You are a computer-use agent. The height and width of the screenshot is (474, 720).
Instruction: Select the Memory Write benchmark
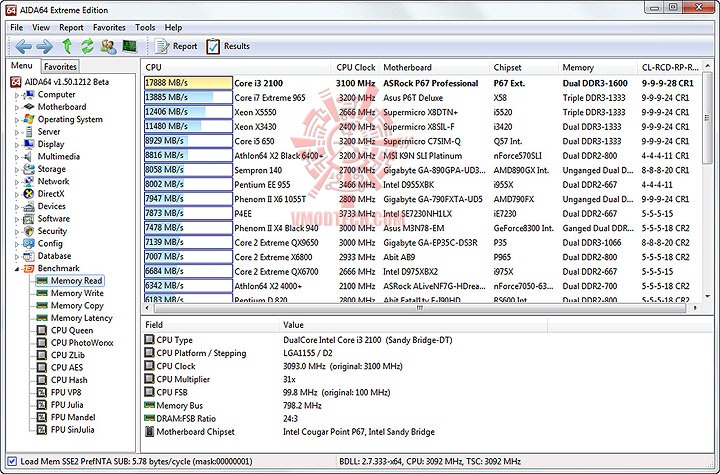(77, 293)
